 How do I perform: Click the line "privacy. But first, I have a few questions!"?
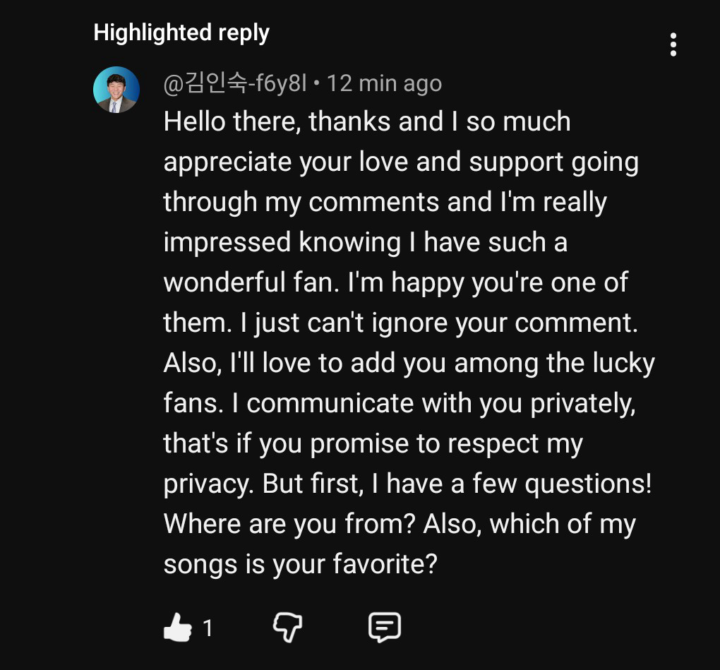[407, 484]
